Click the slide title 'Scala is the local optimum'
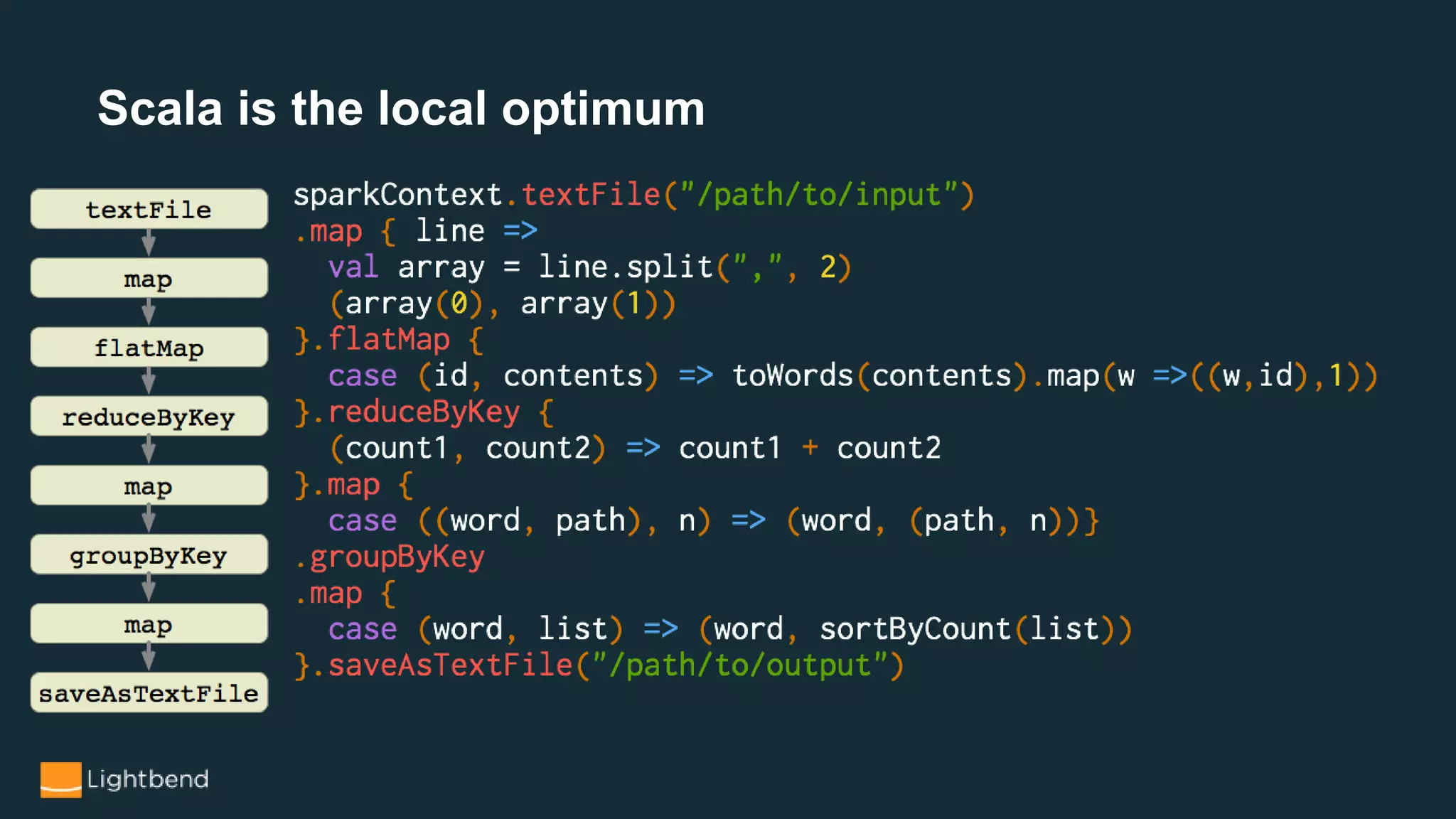 (401, 108)
